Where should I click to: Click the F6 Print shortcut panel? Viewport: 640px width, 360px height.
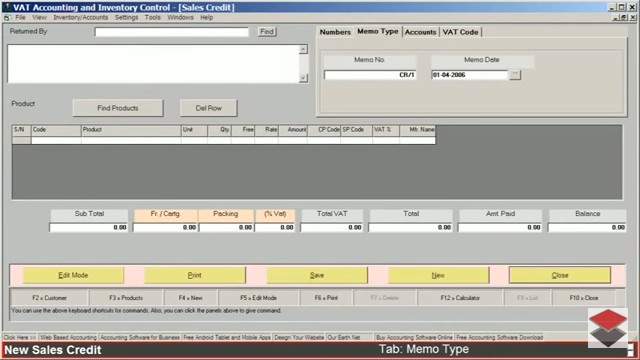pos(326,298)
